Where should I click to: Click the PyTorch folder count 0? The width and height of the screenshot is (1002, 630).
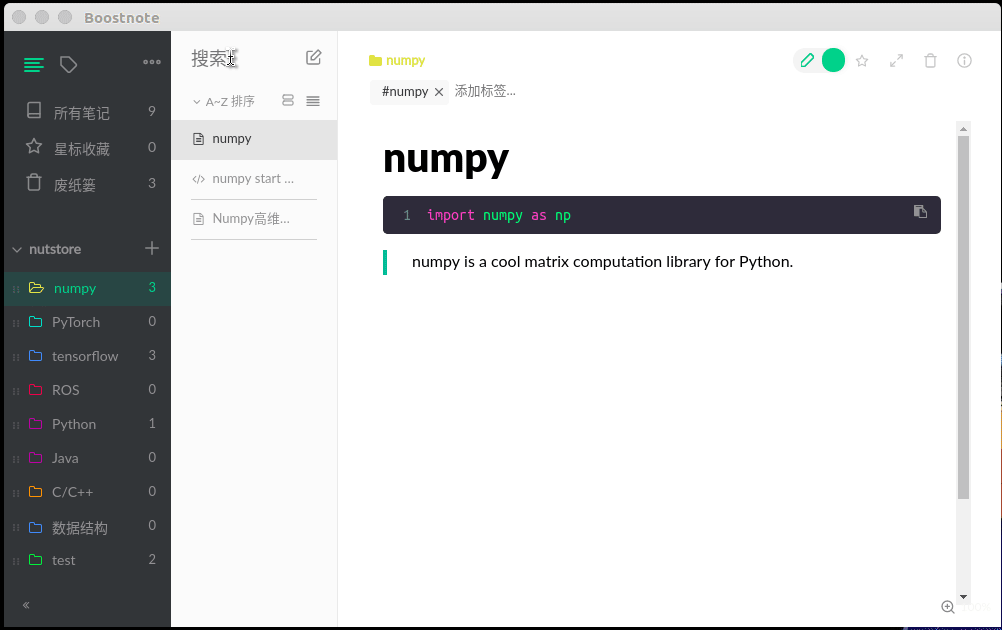(152, 321)
